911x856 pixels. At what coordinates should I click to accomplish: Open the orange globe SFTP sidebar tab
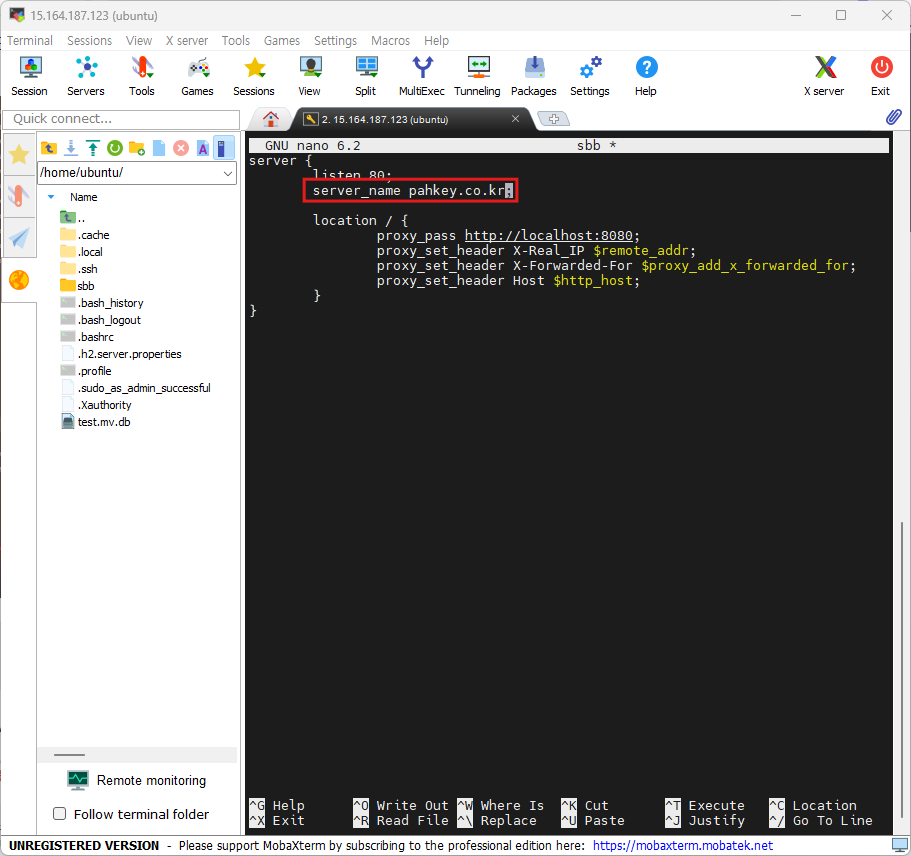click(19, 280)
